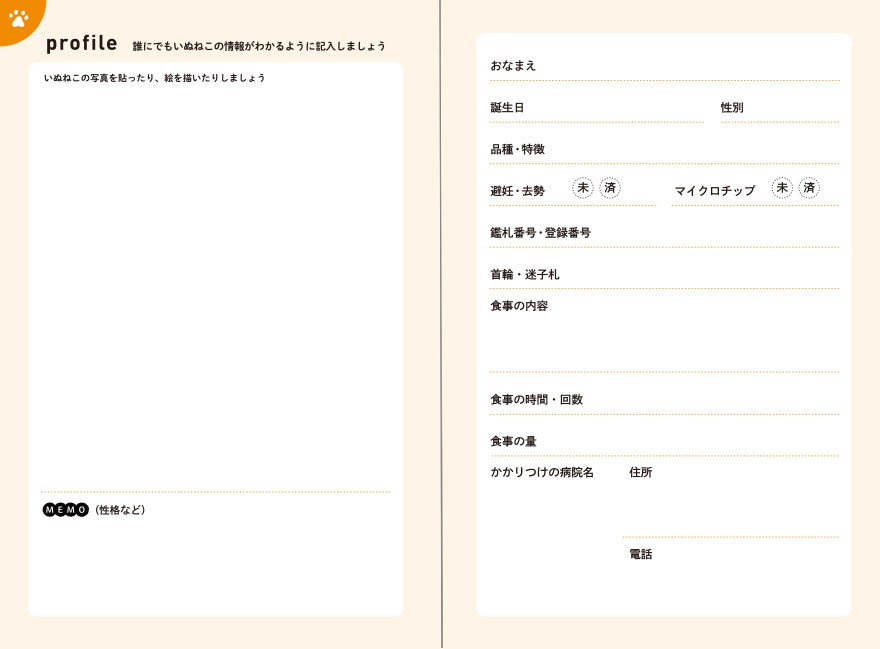Select 済 for マイクロチップ
The height and width of the screenshot is (649, 880).
click(x=809, y=187)
